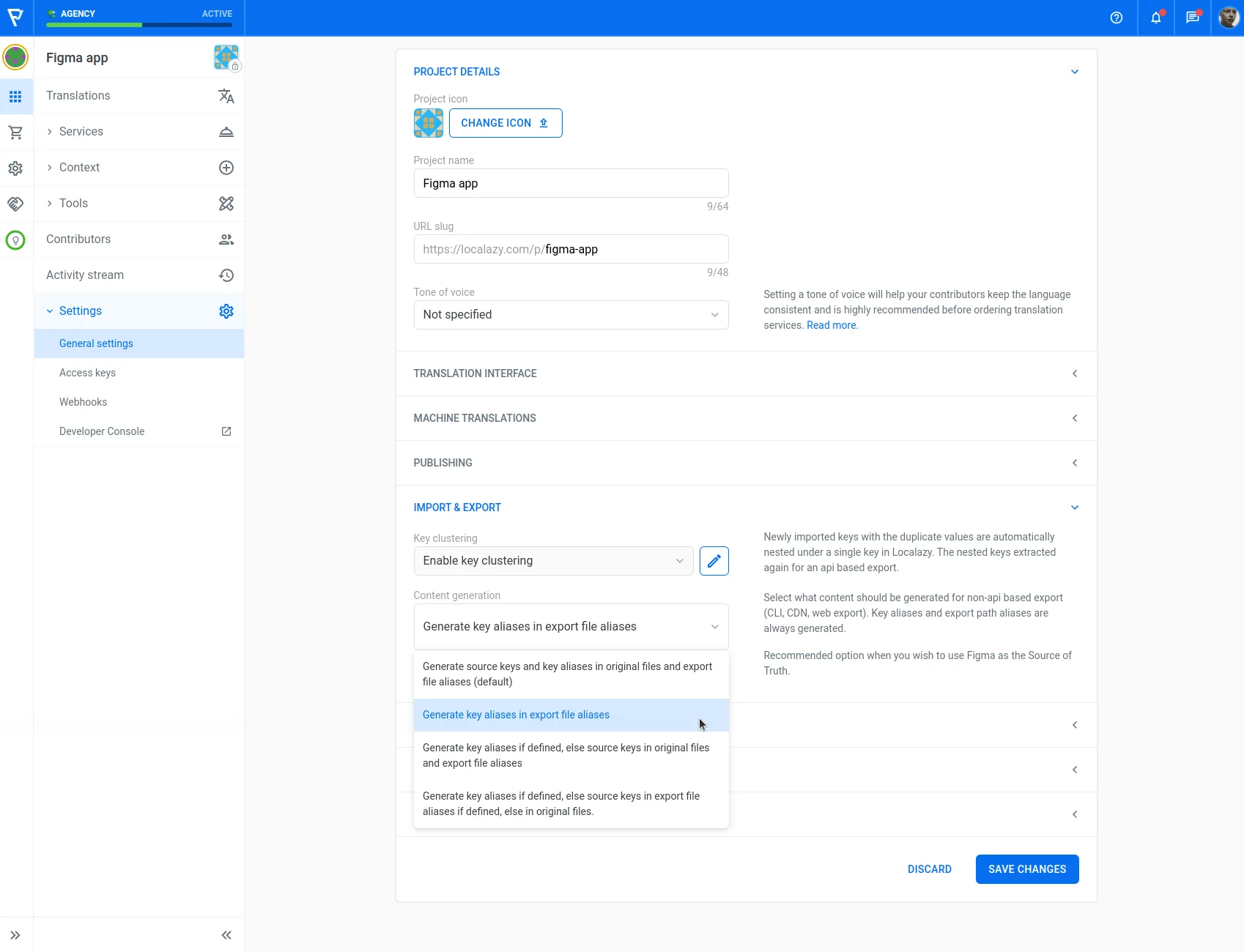
Task: Open the chat messages icon
Action: click(1192, 18)
